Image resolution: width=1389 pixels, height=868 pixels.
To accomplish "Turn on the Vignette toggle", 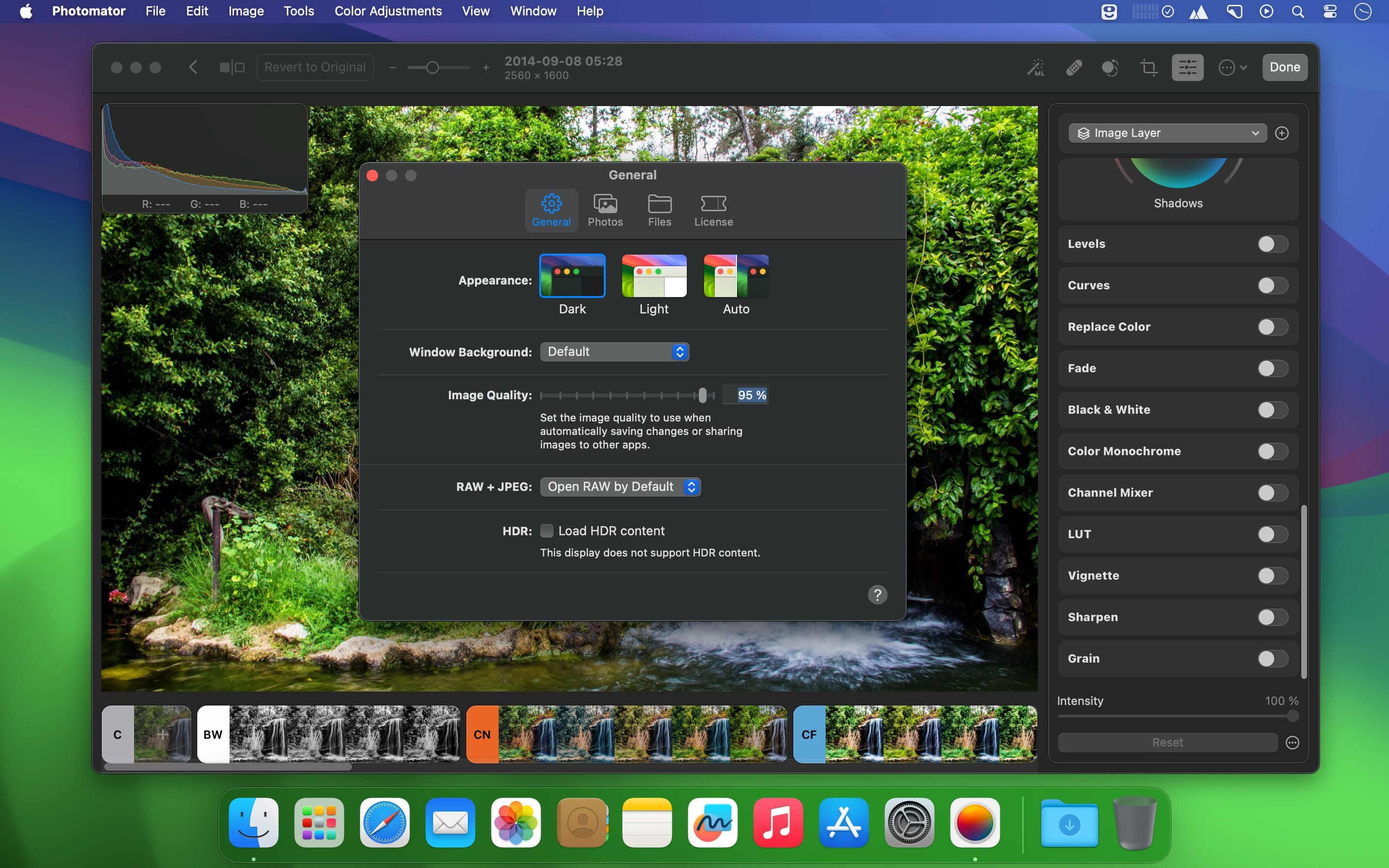I will 1272,576.
